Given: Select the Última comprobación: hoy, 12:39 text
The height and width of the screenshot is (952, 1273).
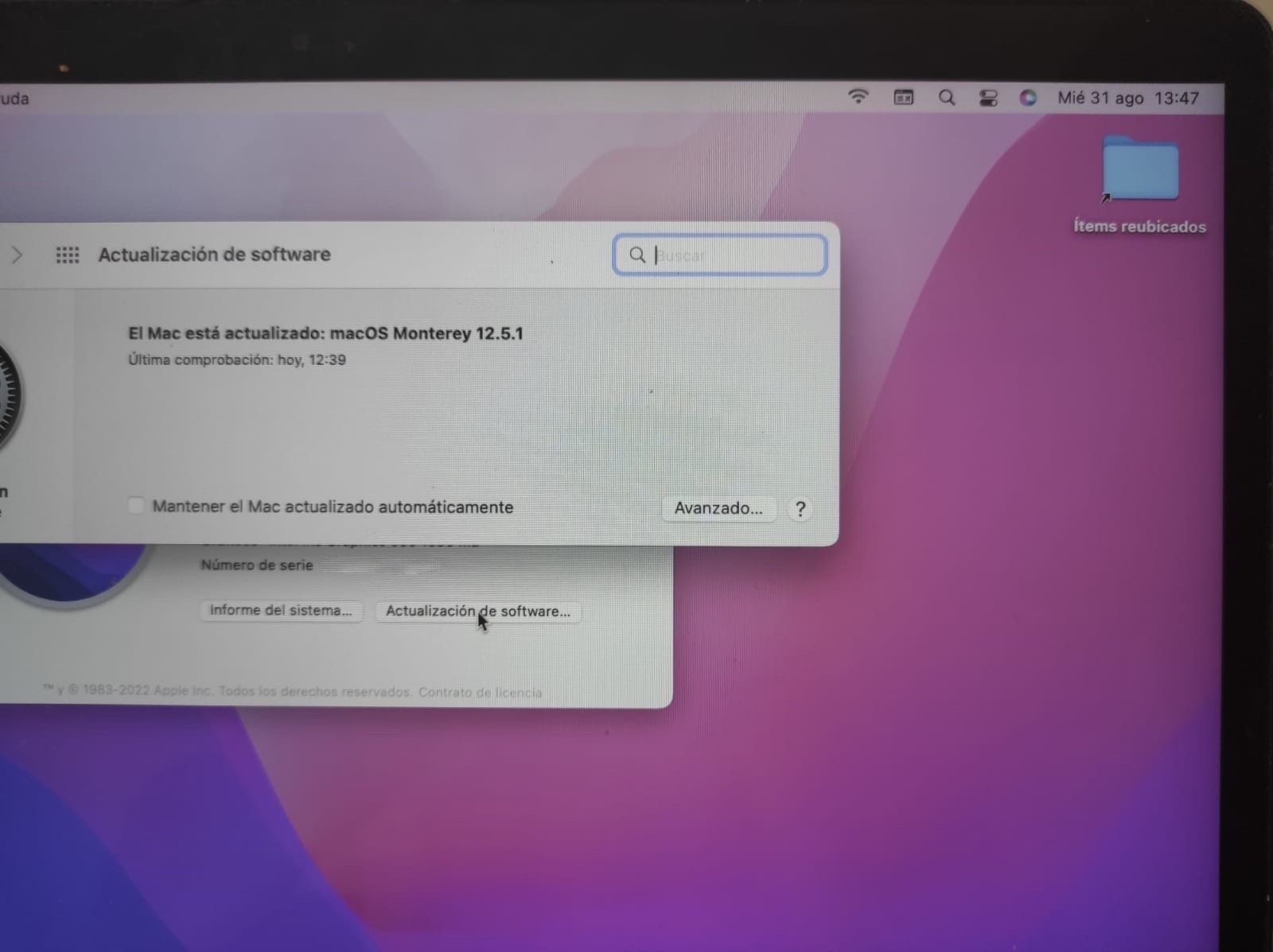Looking at the screenshot, I should coord(237,359).
